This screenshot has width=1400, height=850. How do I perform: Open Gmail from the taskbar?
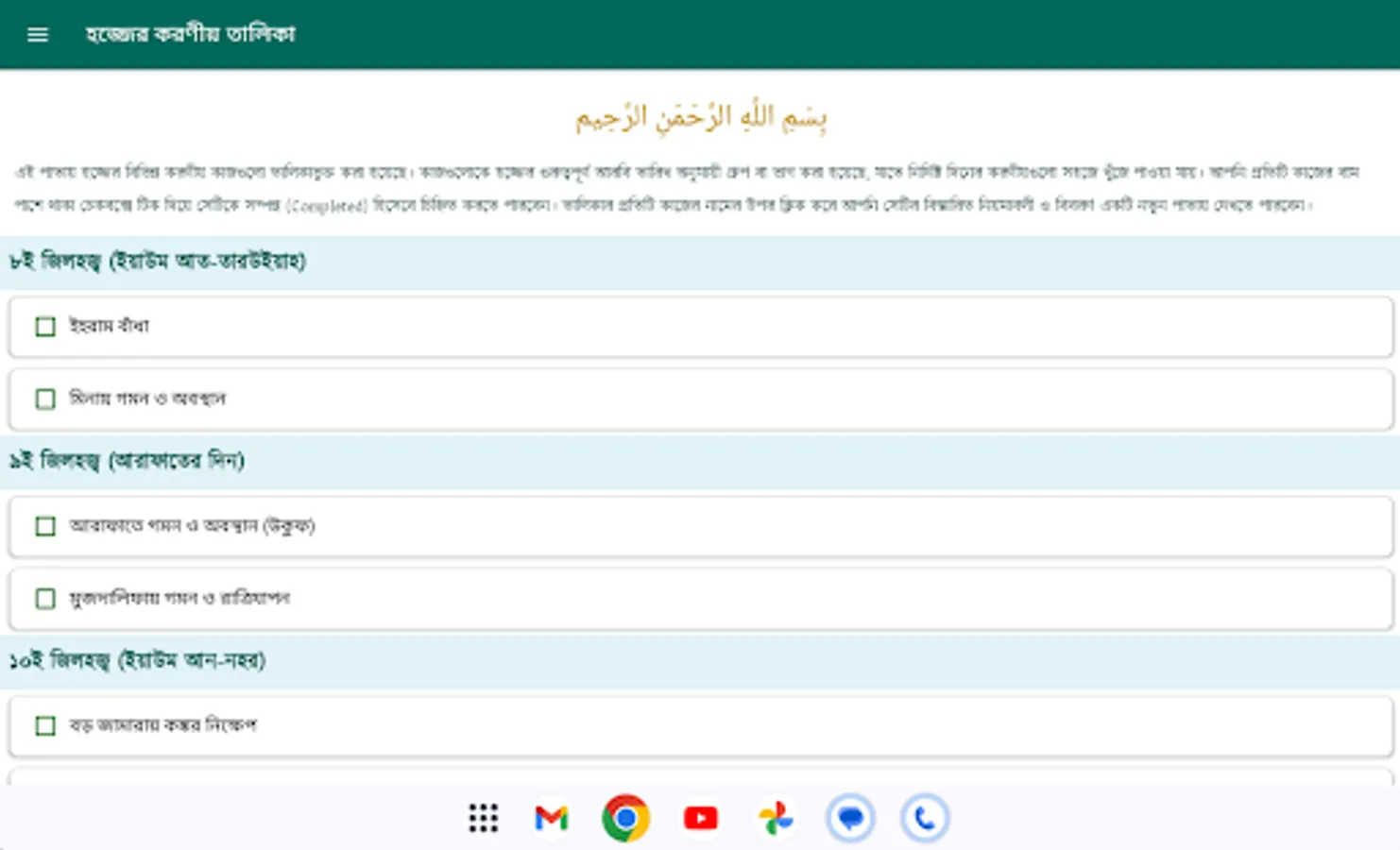click(552, 818)
